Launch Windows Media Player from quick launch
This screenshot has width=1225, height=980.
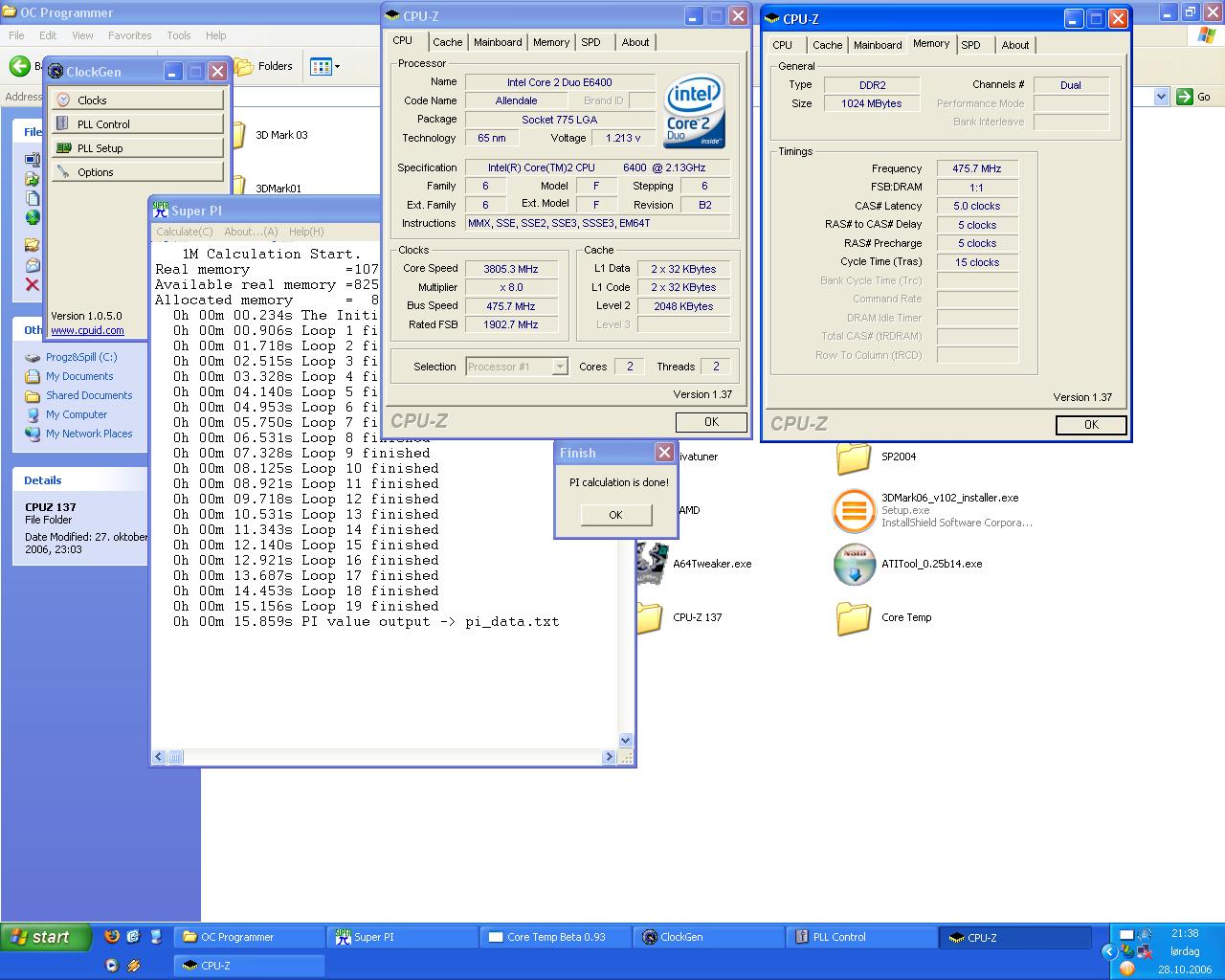tap(112, 966)
